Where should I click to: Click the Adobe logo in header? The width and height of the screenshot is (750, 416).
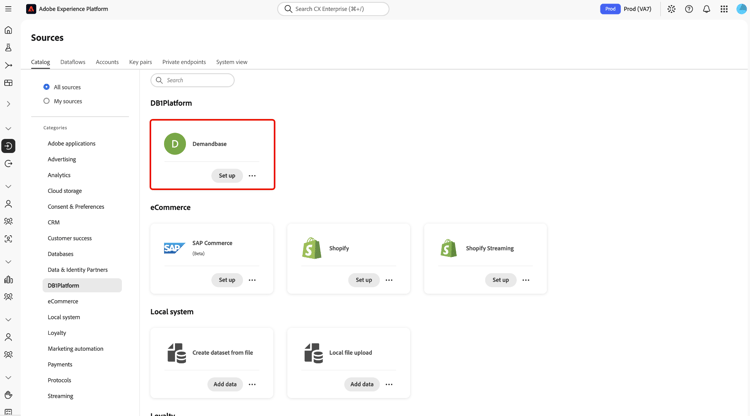[31, 9]
